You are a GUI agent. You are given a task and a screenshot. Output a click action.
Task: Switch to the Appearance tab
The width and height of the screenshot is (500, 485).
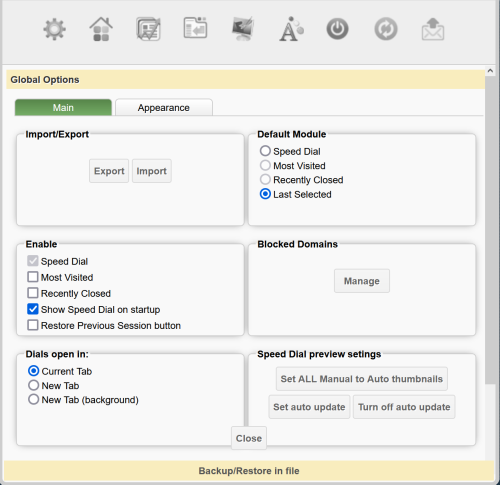coord(164,107)
